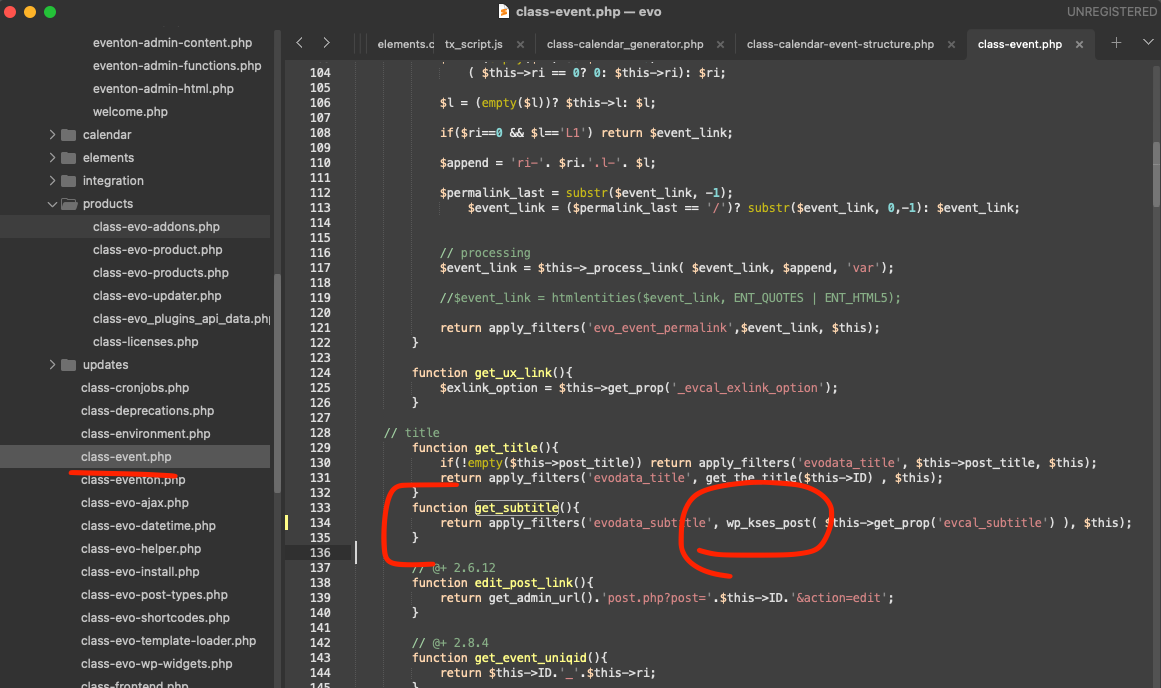The width and height of the screenshot is (1161, 688).
Task: Open class-evo-shortcodes.php in sidebar
Action: tap(155, 618)
